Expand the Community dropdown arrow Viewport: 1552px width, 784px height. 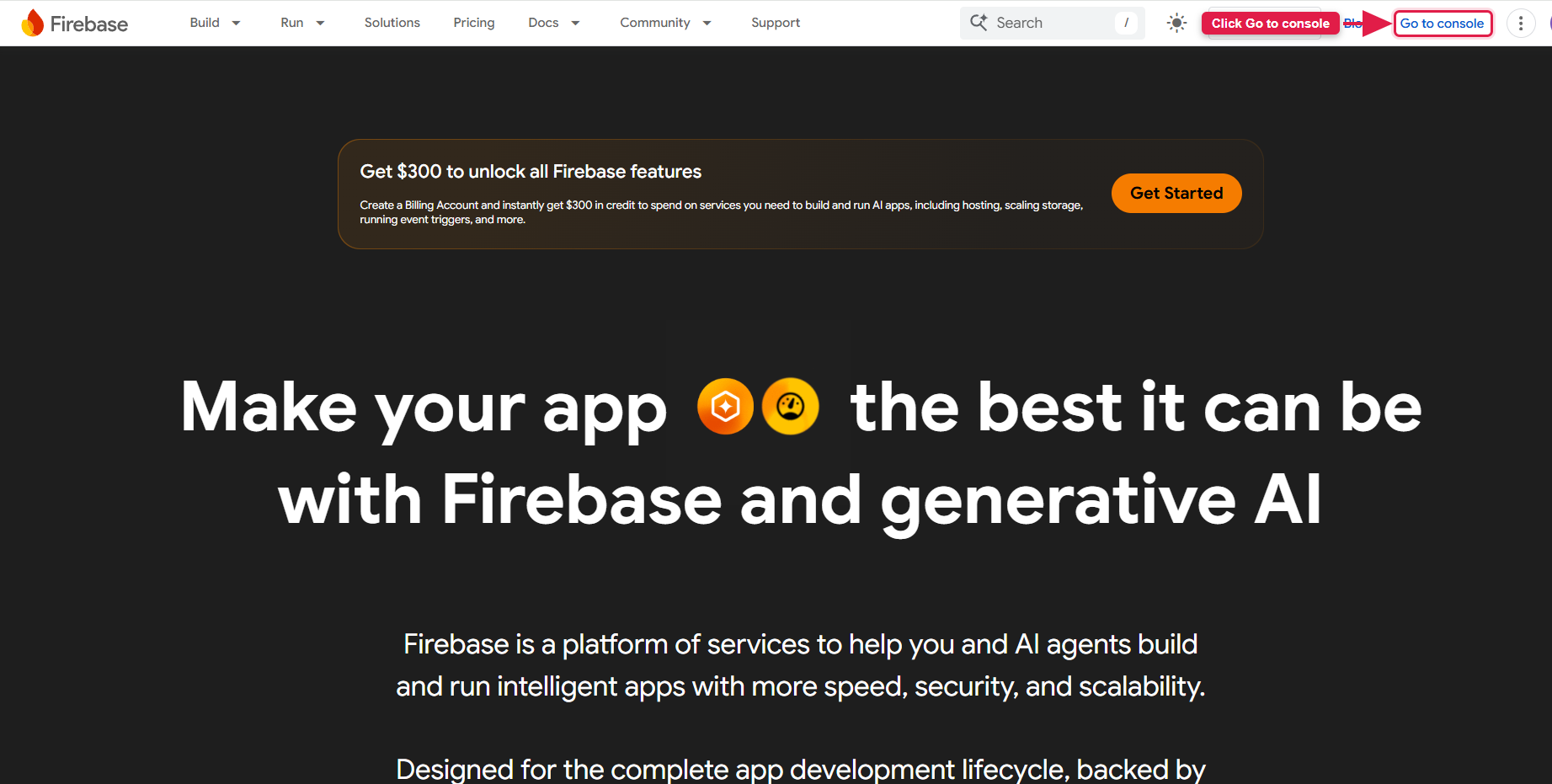point(707,23)
